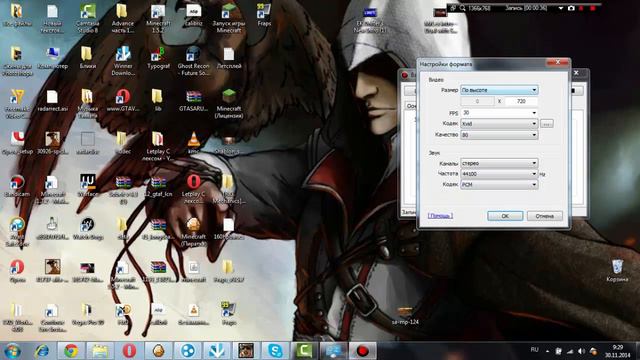The image size is (640, 360).
Task: Select the redarrect.asi file icon
Action: click(x=53, y=100)
